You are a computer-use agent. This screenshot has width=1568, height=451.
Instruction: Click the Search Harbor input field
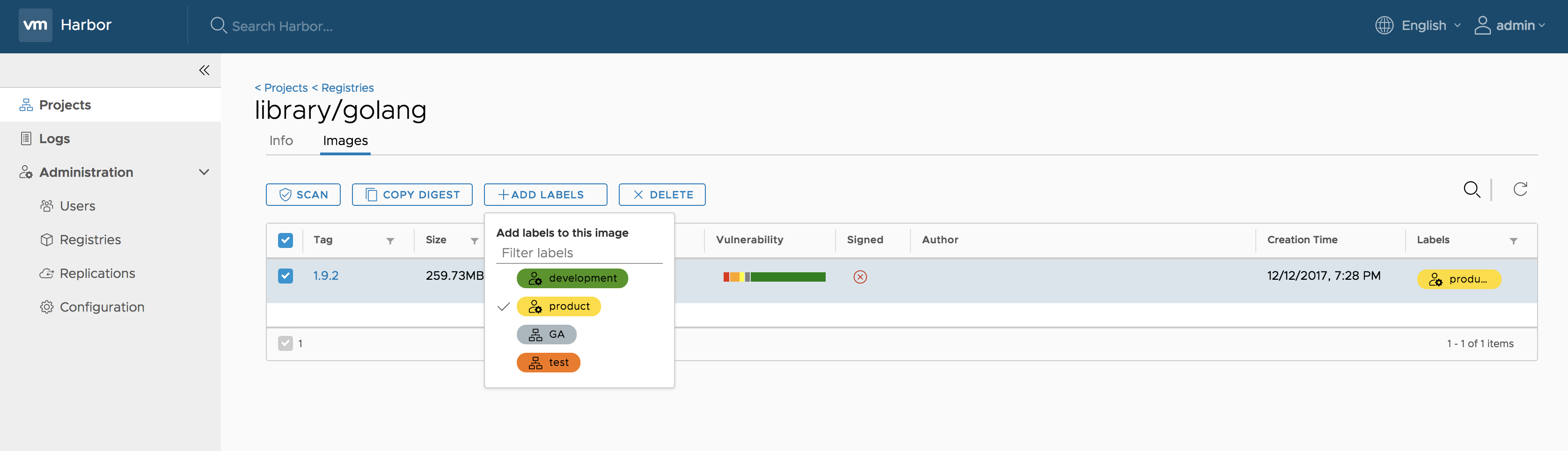(x=282, y=26)
